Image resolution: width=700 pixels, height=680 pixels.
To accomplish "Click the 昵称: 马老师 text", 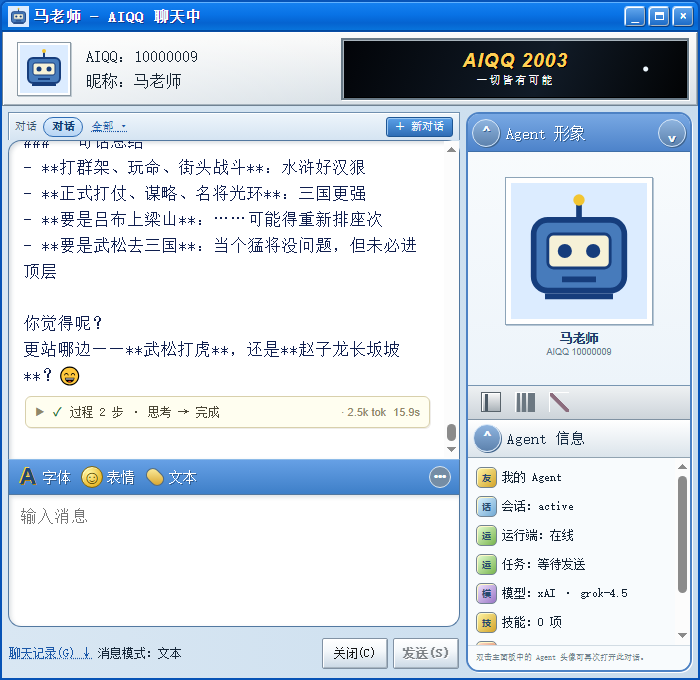I will tap(133, 81).
